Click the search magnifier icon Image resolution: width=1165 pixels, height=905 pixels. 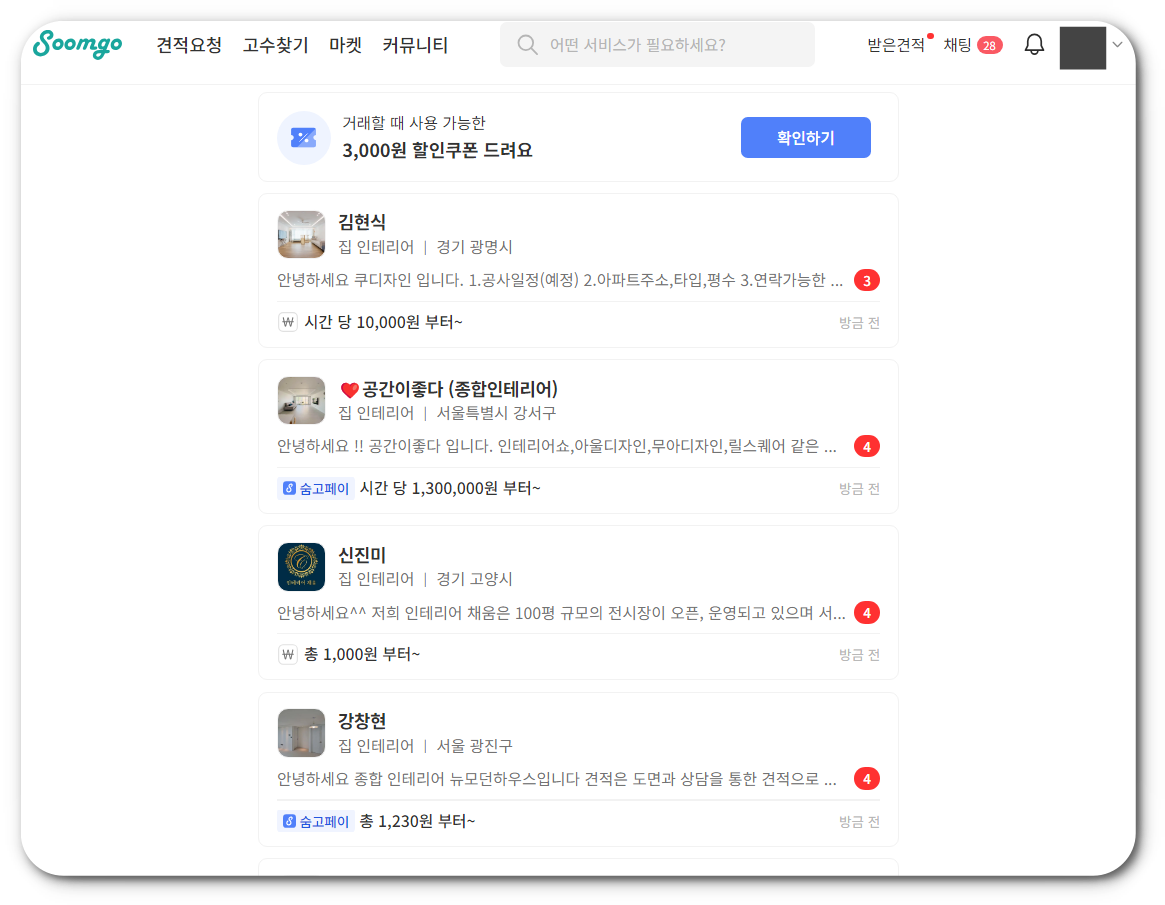tap(527, 45)
